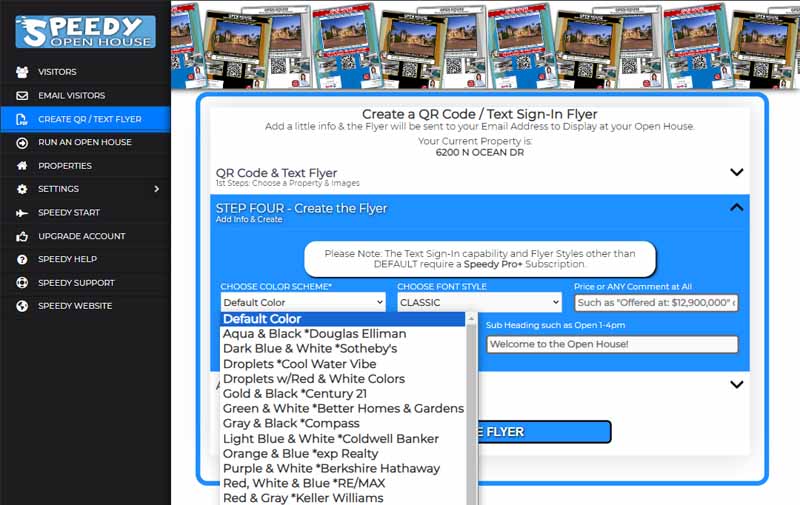The image size is (800, 505).
Task: Click the flyer samples banner image
Action: (485, 45)
